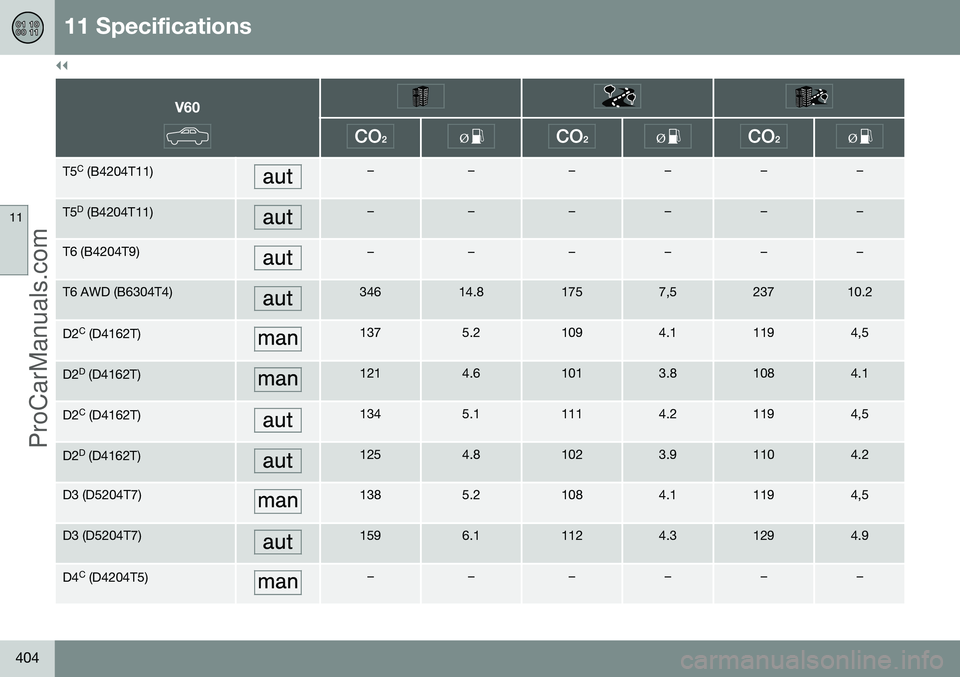Screen dimensions: 960x677
Task: Click the urban CO2 value 125
Action: tap(370, 455)
